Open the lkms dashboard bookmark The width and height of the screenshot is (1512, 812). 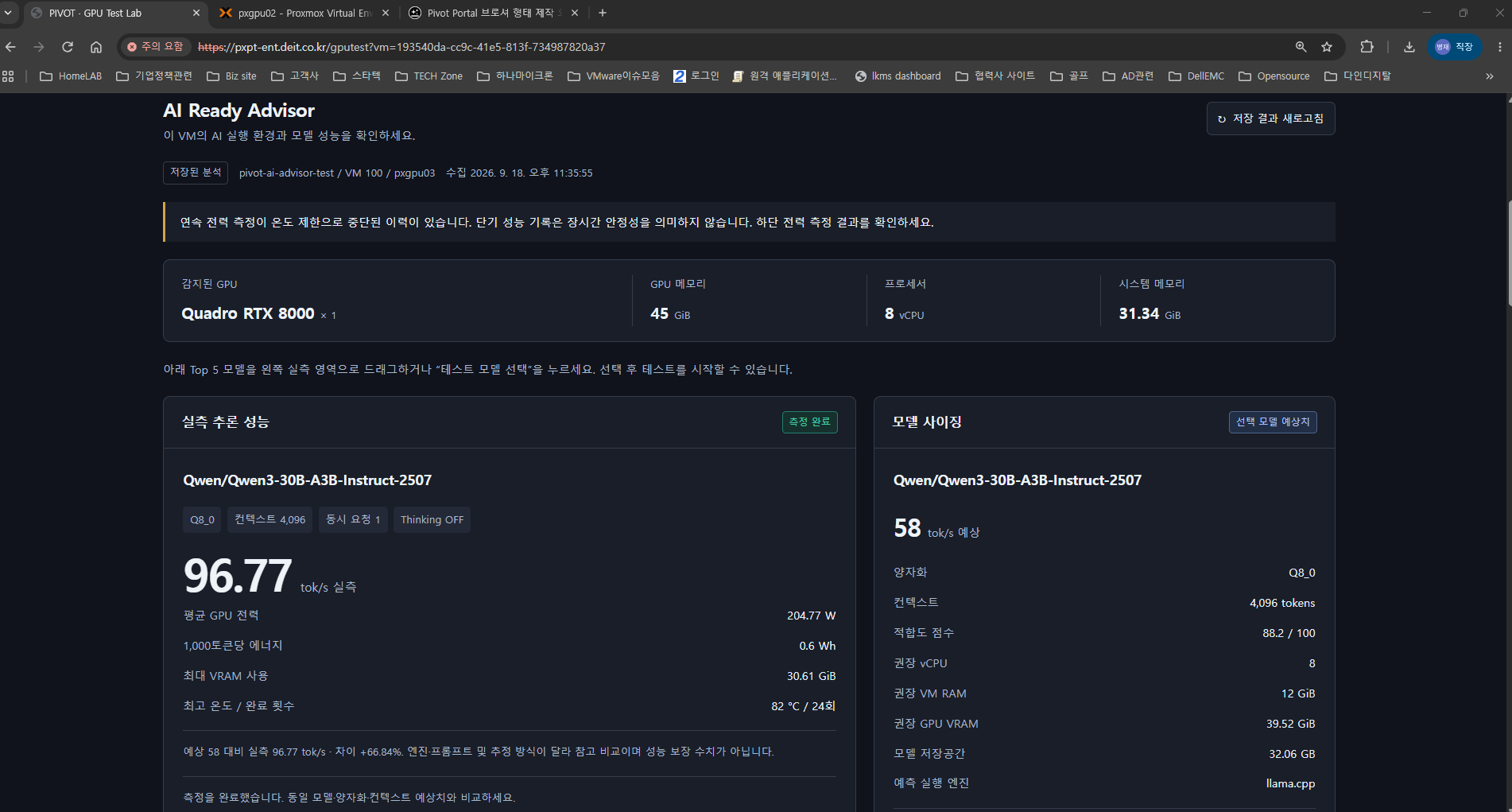(898, 76)
